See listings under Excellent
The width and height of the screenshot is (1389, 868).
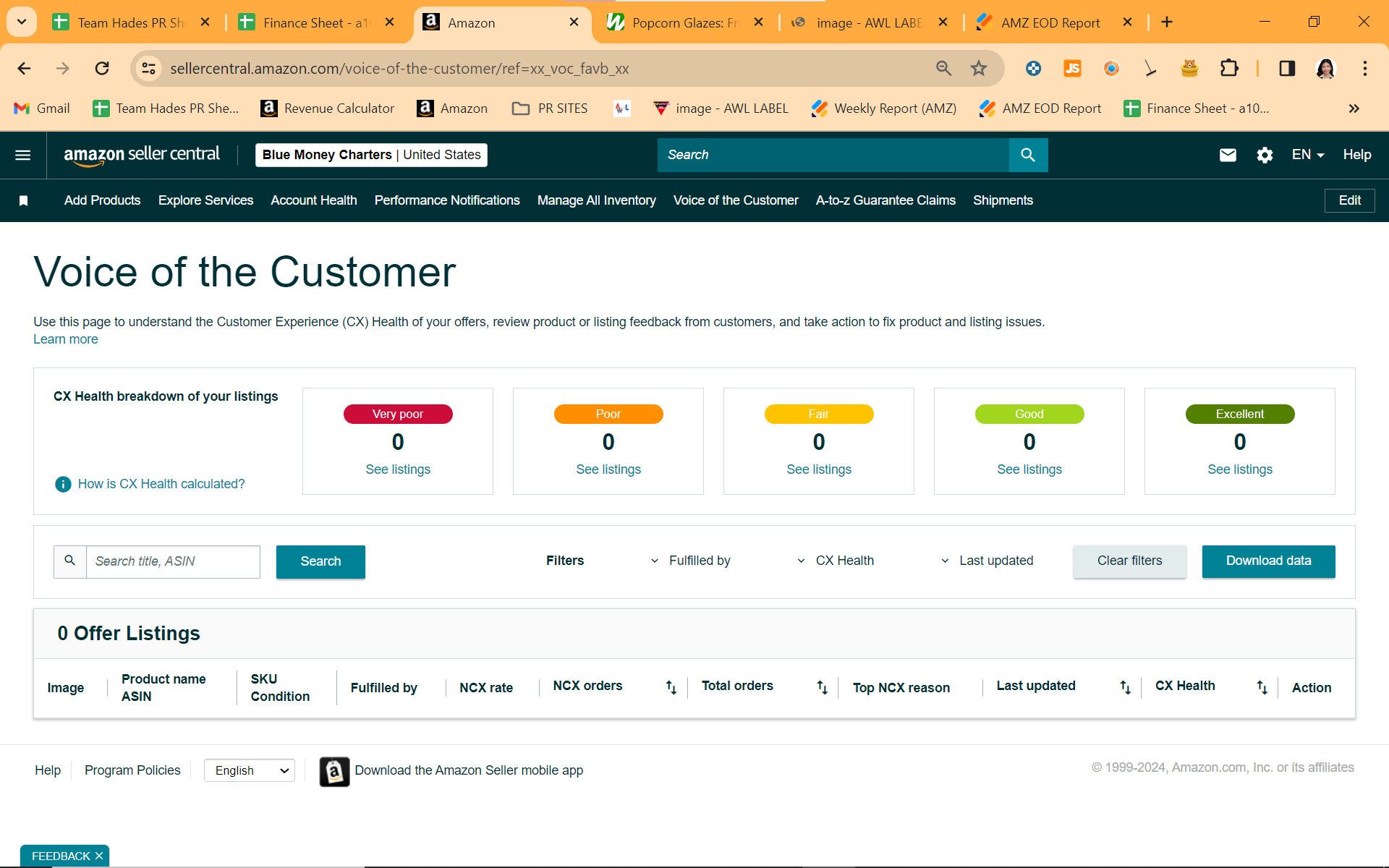click(x=1240, y=469)
